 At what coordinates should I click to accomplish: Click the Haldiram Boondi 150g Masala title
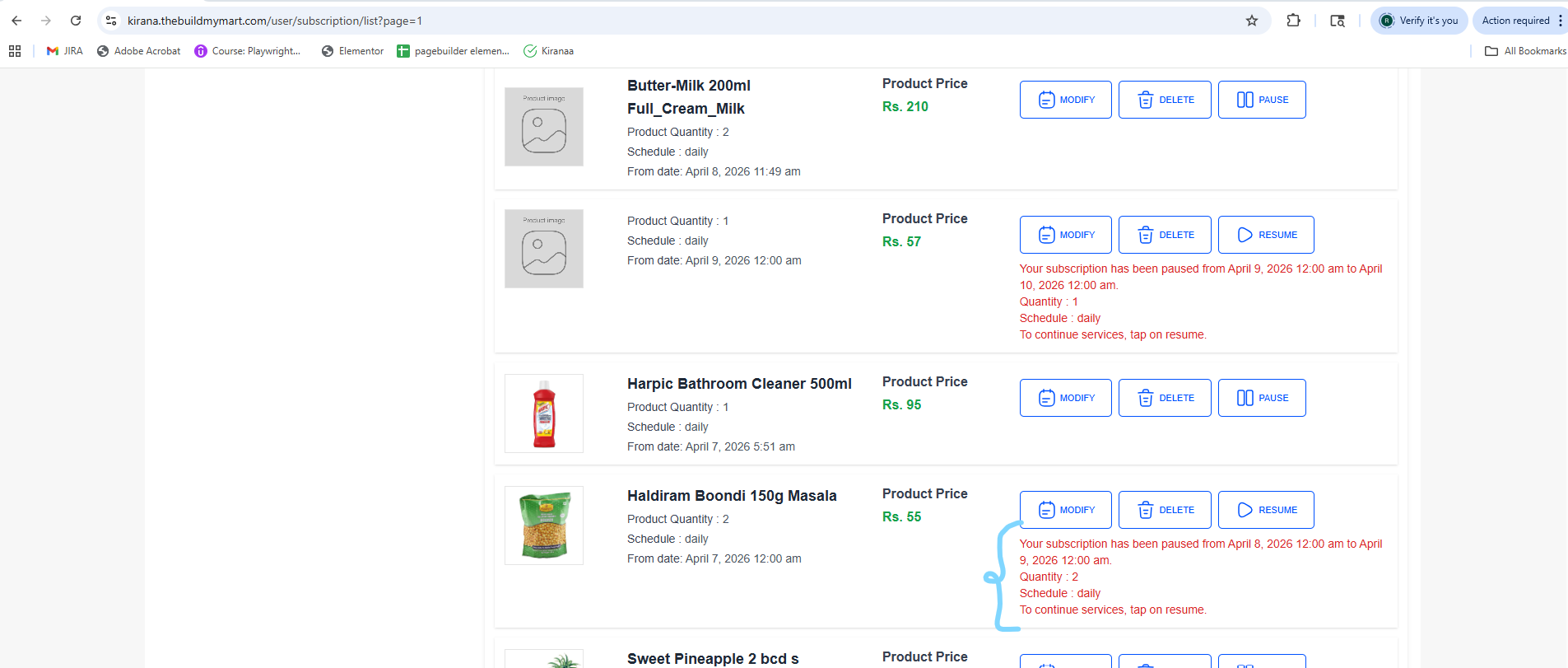tap(732, 496)
